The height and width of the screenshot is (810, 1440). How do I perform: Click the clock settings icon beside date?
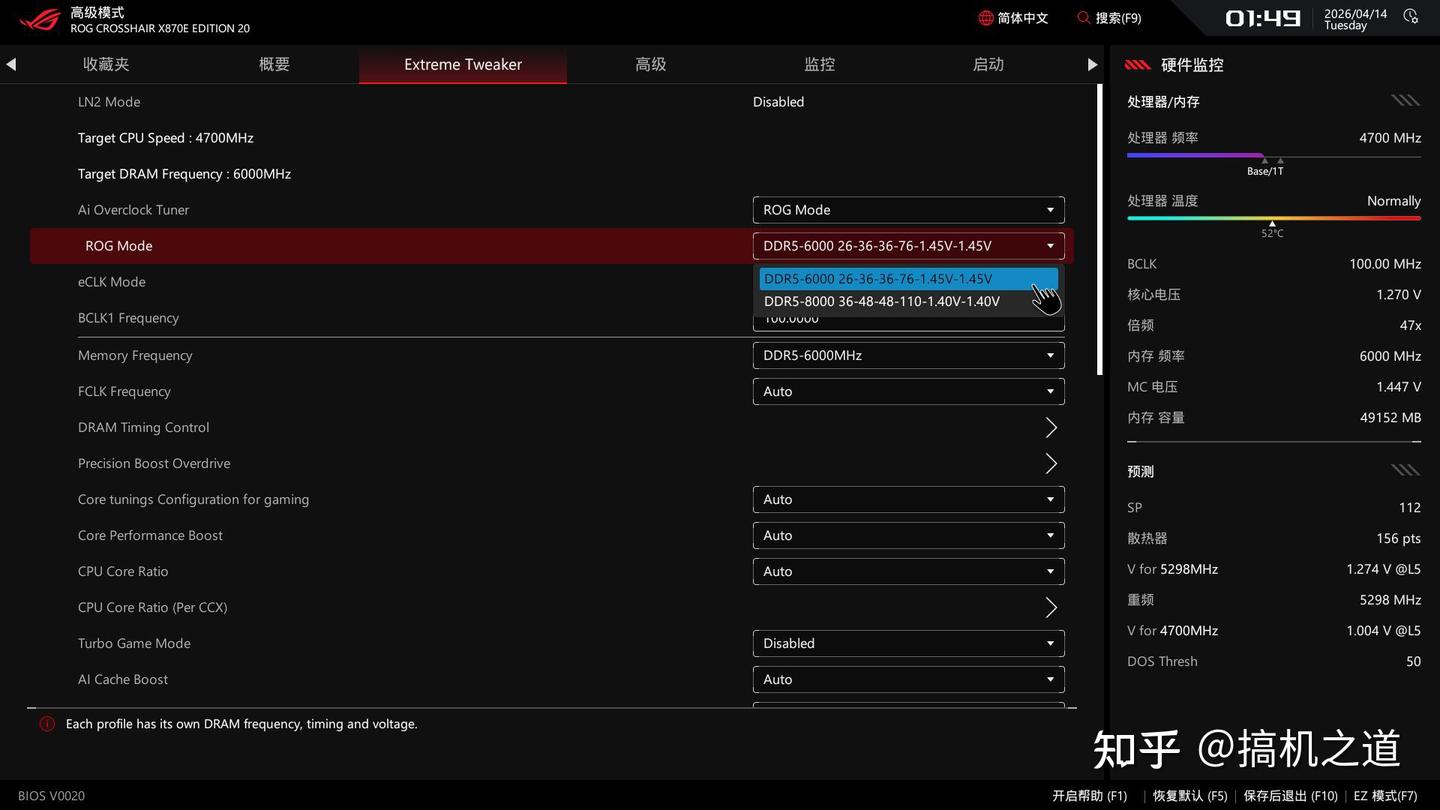[1411, 17]
